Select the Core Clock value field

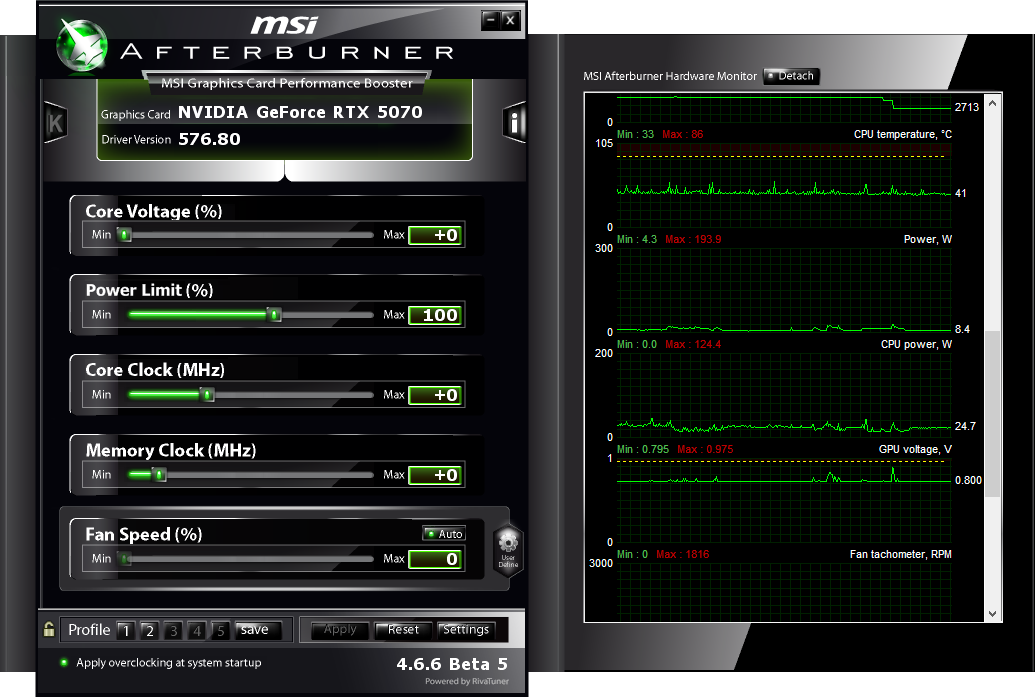click(436, 395)
